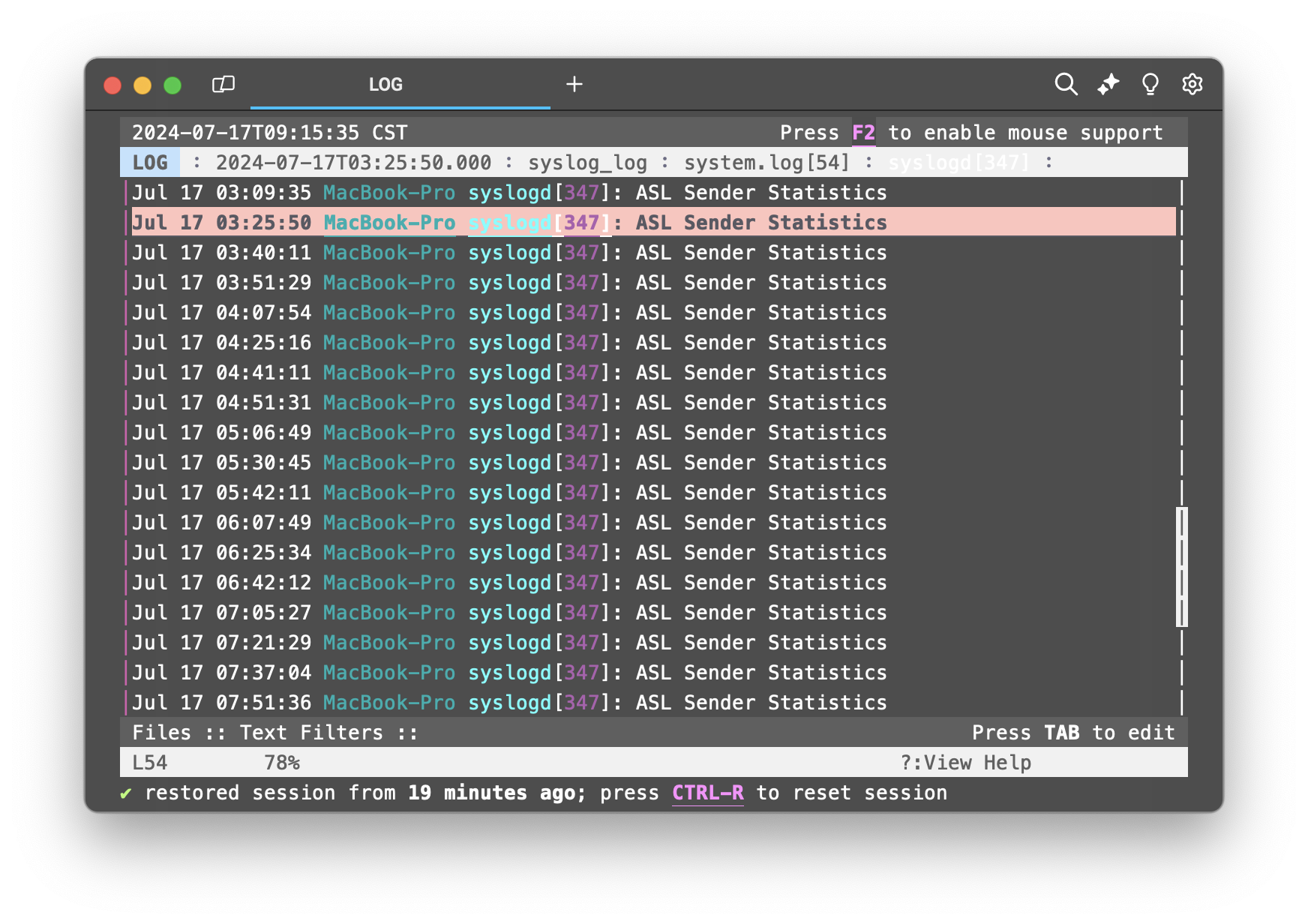Click the split pane icon
Screen dimensions: 1308x924
[223, 84]
